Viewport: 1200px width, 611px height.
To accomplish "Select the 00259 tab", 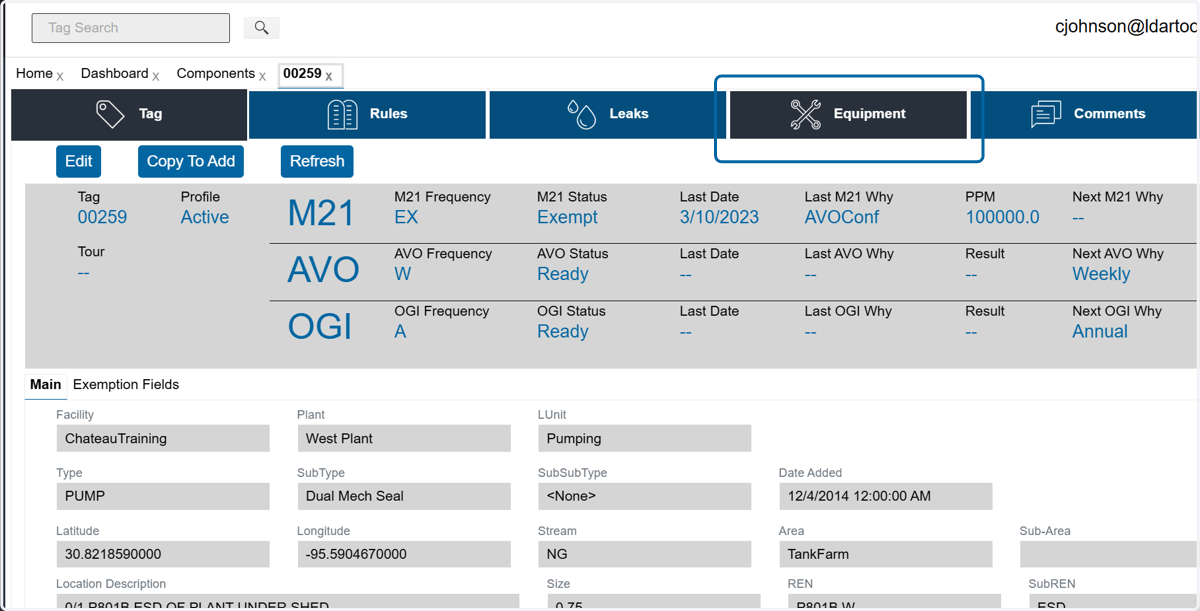I will [302, 73].
